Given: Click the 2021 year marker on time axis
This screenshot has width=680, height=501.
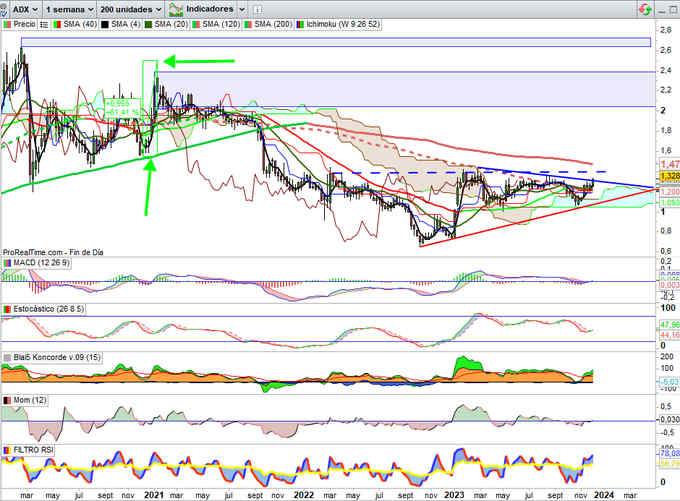Looking at the screenshot, I should (154, 495).
